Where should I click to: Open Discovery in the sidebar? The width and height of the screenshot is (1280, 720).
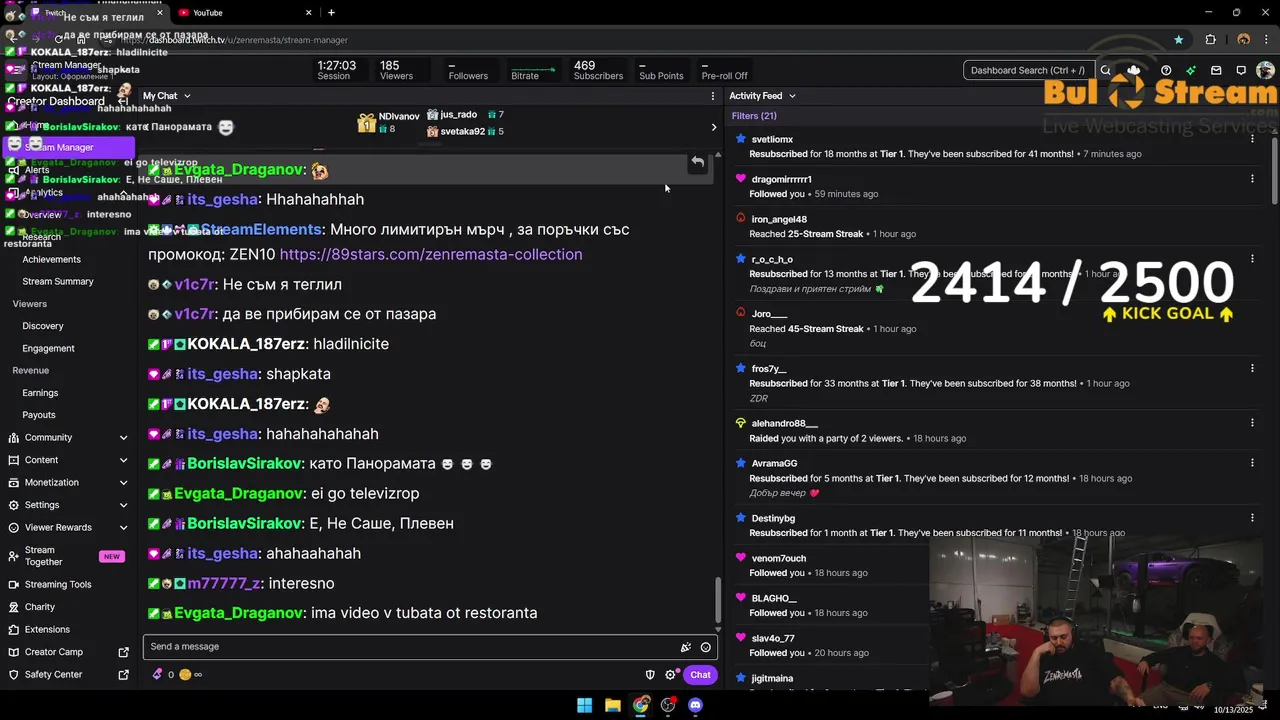(43, 326)
